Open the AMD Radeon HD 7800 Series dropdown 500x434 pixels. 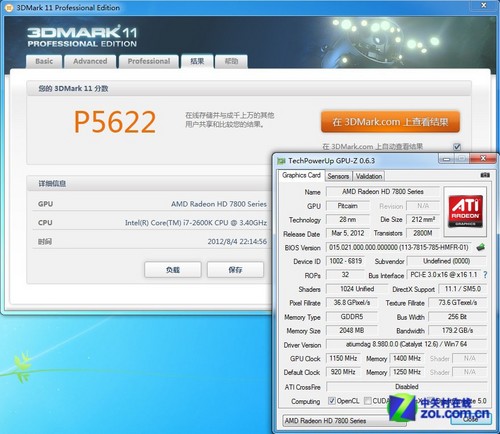[x=344, y=421]
